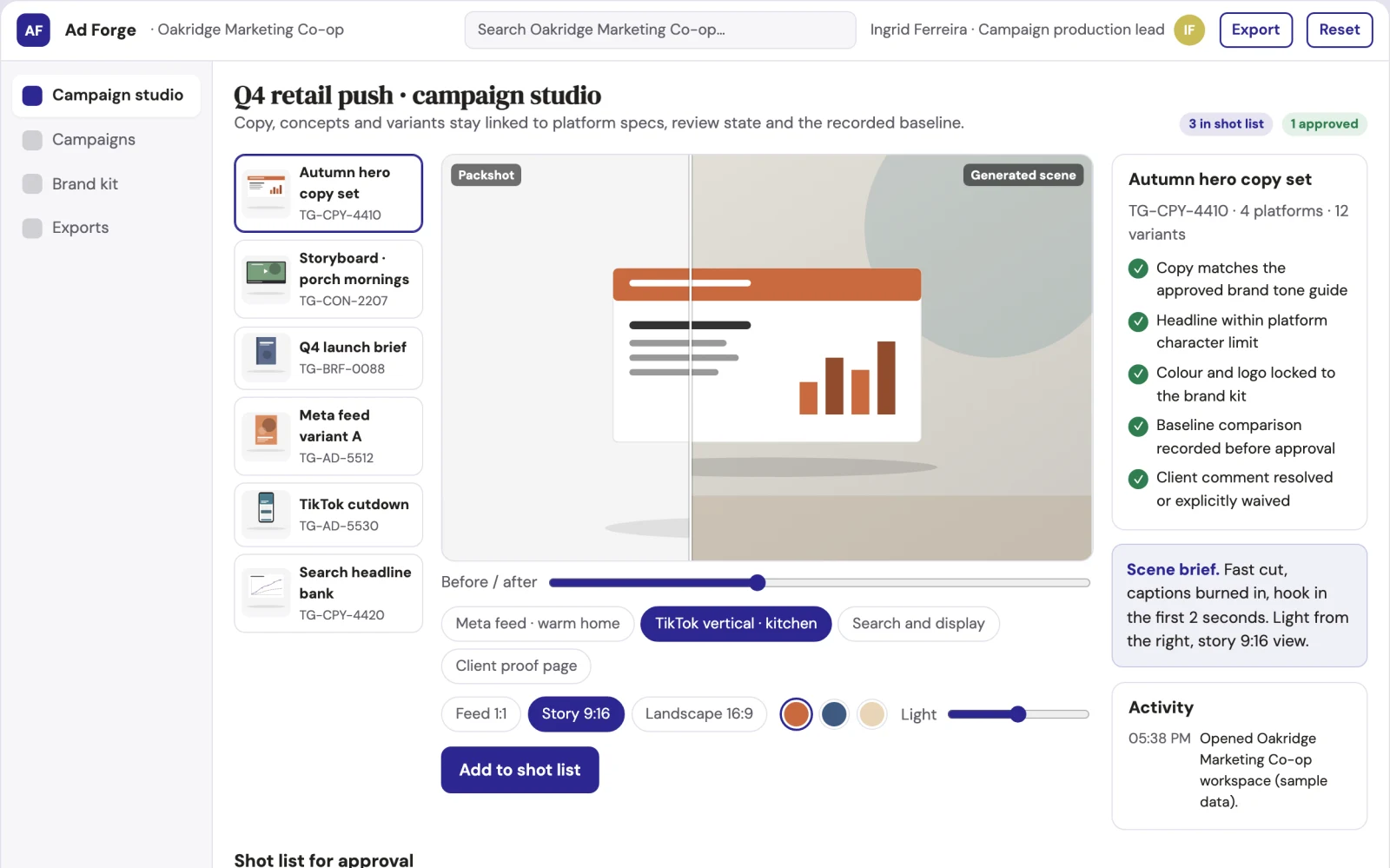Pick the blue colour swatch
The height and width of the screenshot is (868, 1390).
[x=834, y=714]
